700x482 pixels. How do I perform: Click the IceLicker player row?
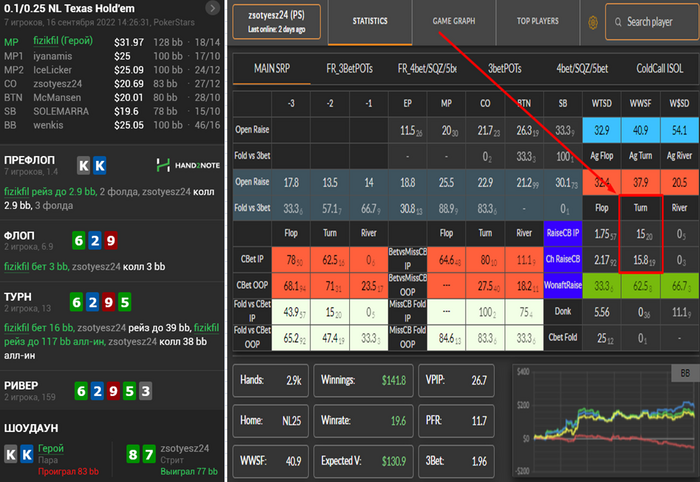(x=112, y=70)
